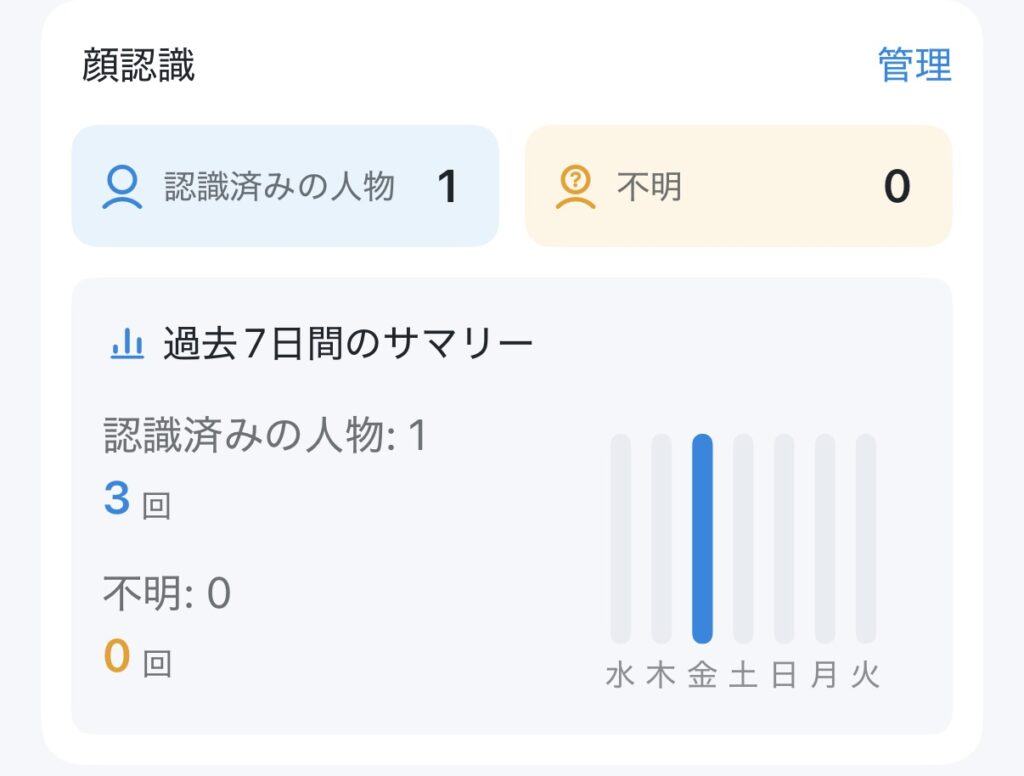
Task: Select the 日 (Sunday) bar
Action: (784, 538)
